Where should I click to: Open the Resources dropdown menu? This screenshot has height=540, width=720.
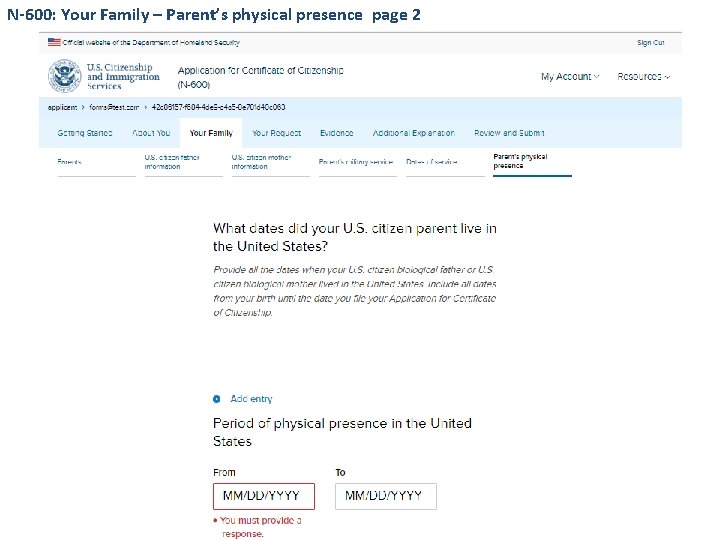point(643,77)
